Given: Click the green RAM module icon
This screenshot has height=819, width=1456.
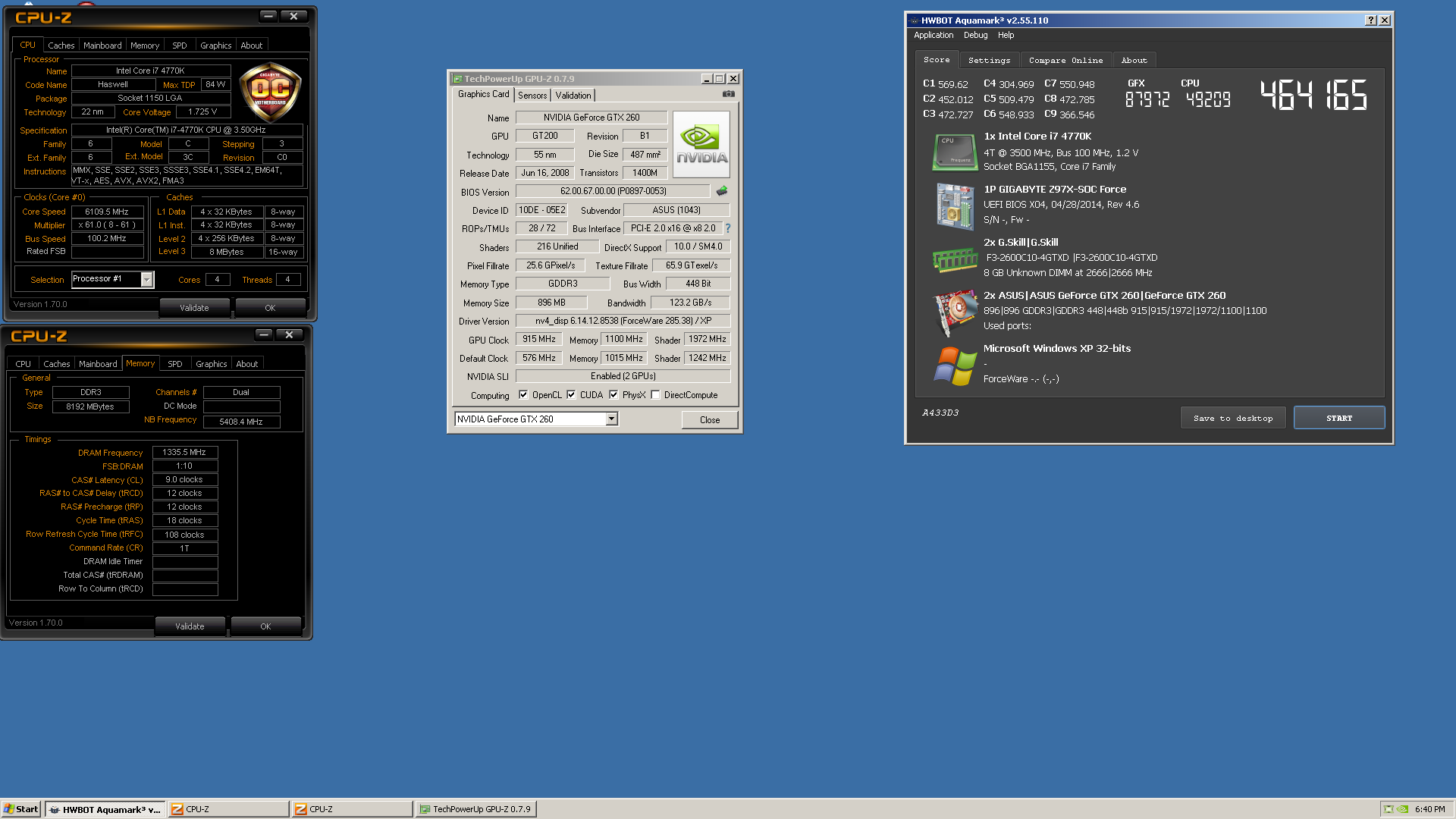Looking at the screenshot, I should click(x=955, y=259).
